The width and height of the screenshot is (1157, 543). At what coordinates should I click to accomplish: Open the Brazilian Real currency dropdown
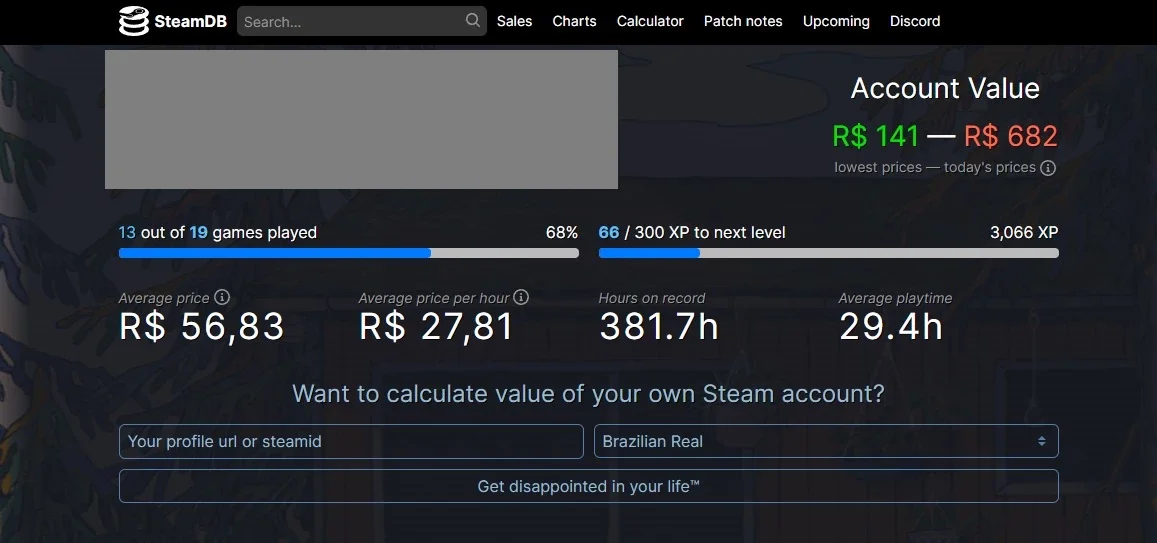[x=826, y=441]
